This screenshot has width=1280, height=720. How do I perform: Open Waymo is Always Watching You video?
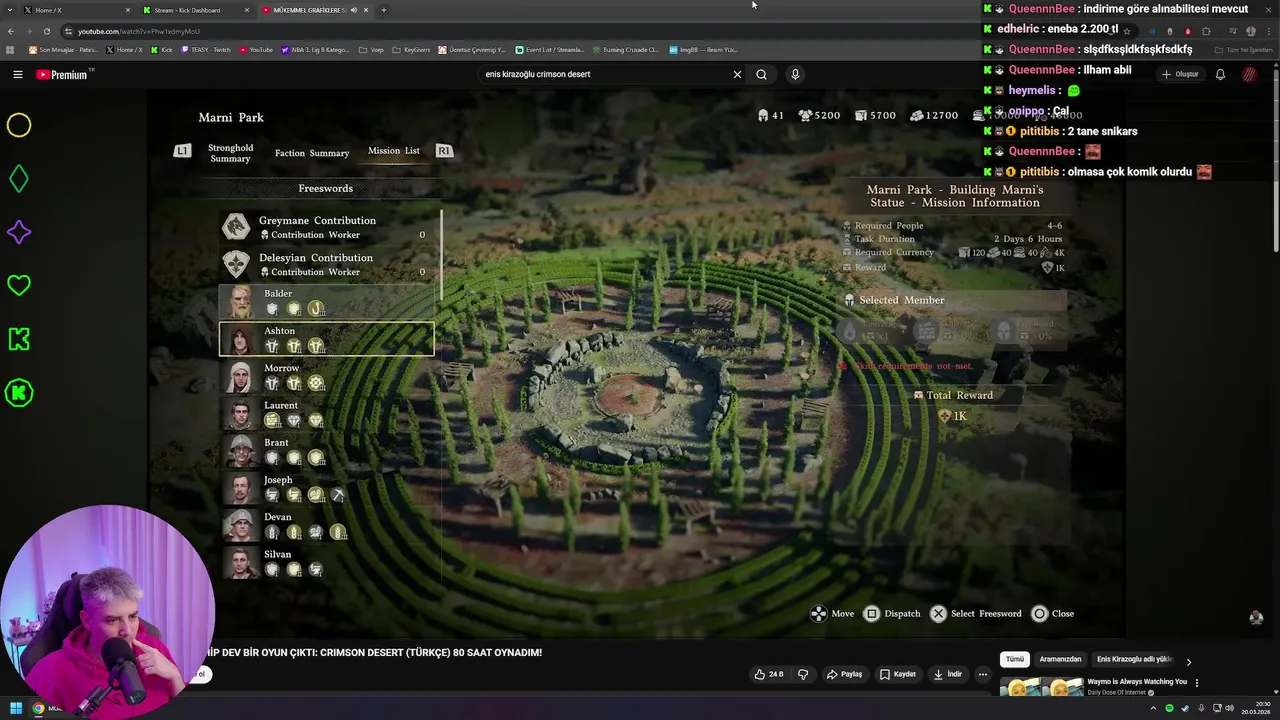pyautogui.click(x=1137, y=682)
